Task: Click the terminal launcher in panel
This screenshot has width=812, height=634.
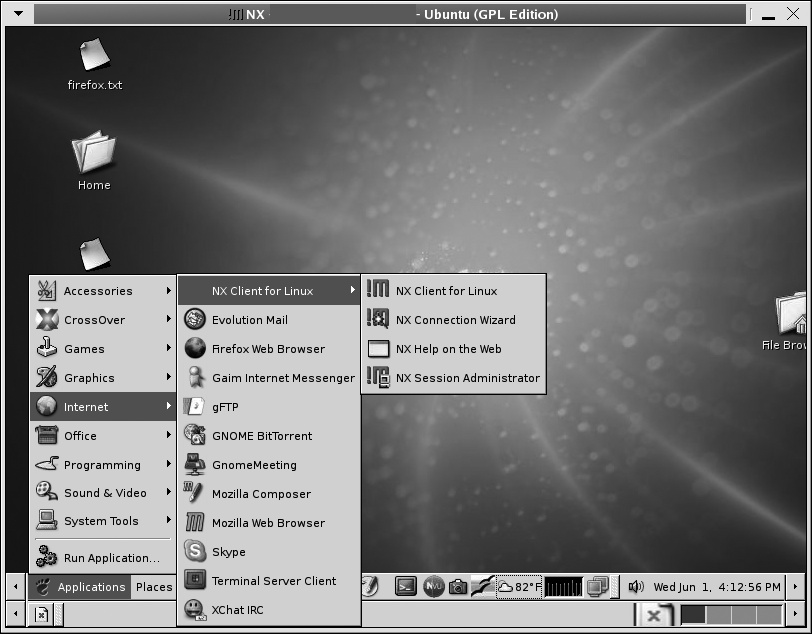Action: click(x=405, y=587)
